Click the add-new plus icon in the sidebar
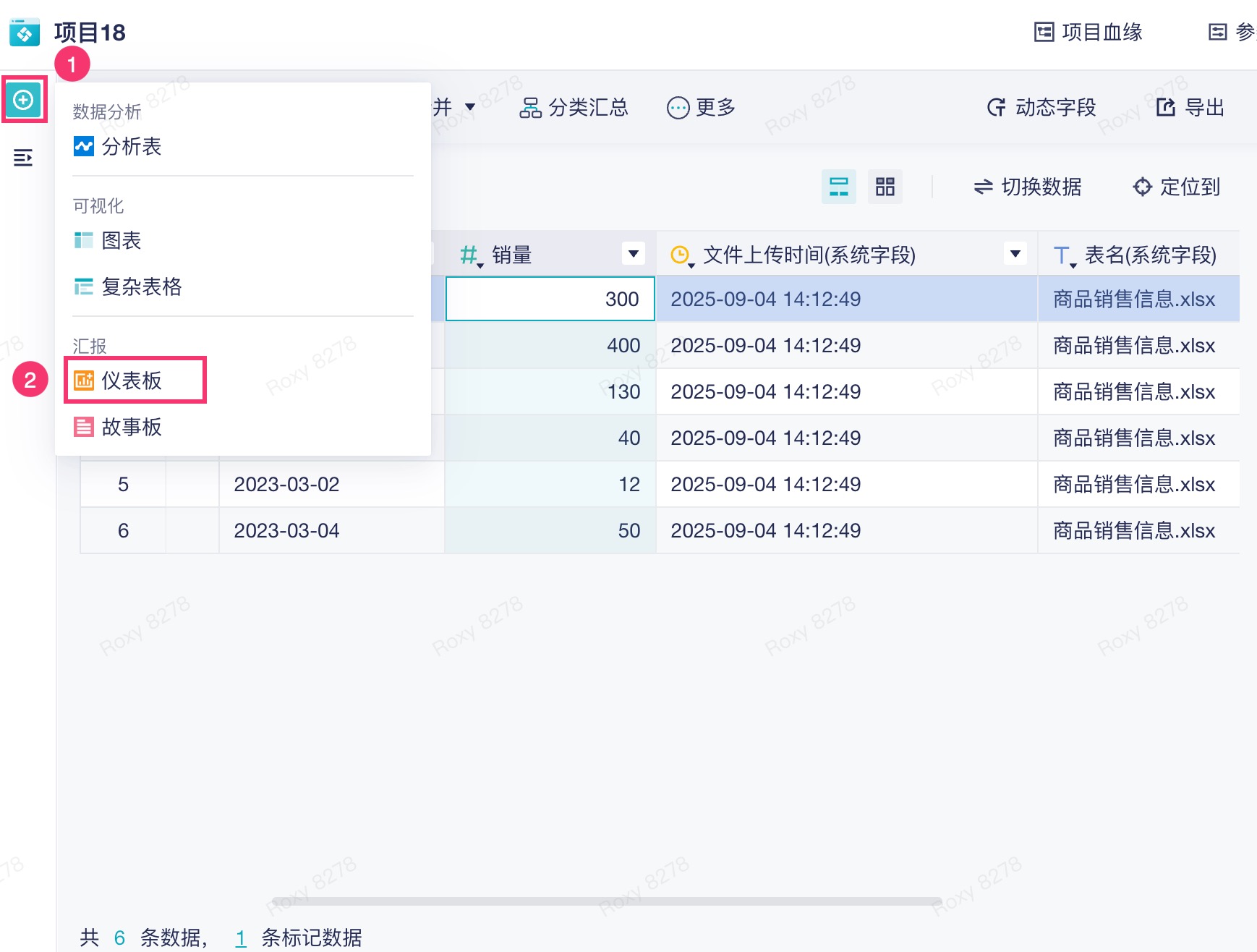The width and height of the screenshot is (1257, 952). coord(23,99)
